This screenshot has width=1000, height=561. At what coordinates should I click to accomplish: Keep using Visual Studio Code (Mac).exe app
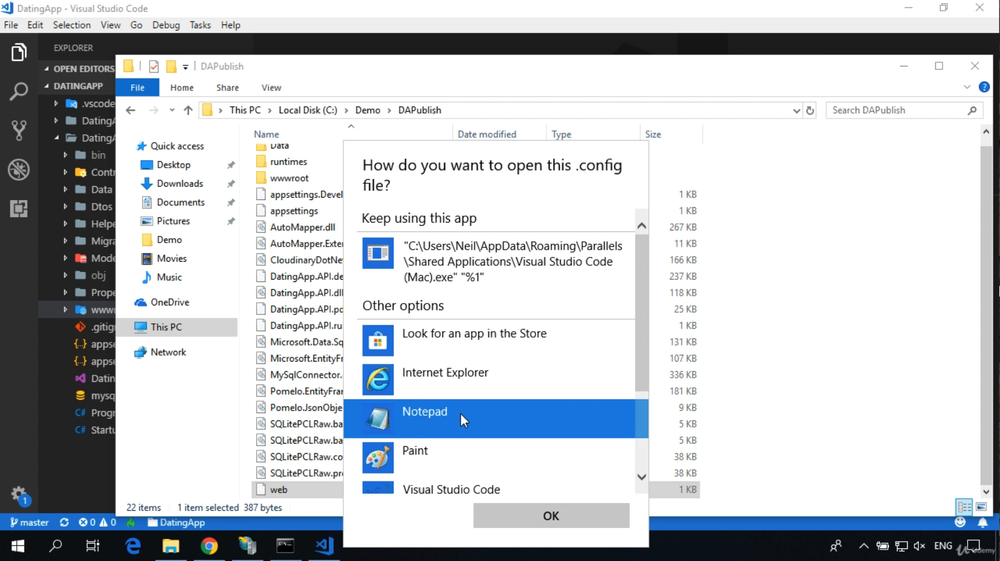(496, 261)
